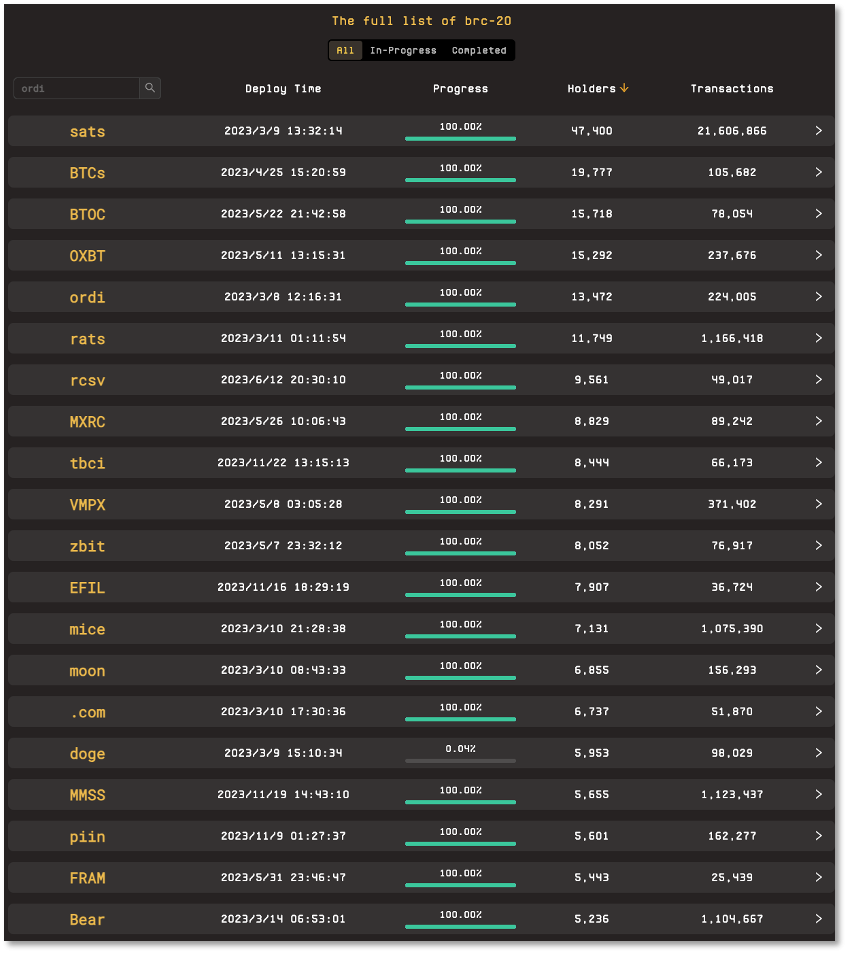Select the All filter option
Screen dimensions: 848x954
(x=346, y=50)
